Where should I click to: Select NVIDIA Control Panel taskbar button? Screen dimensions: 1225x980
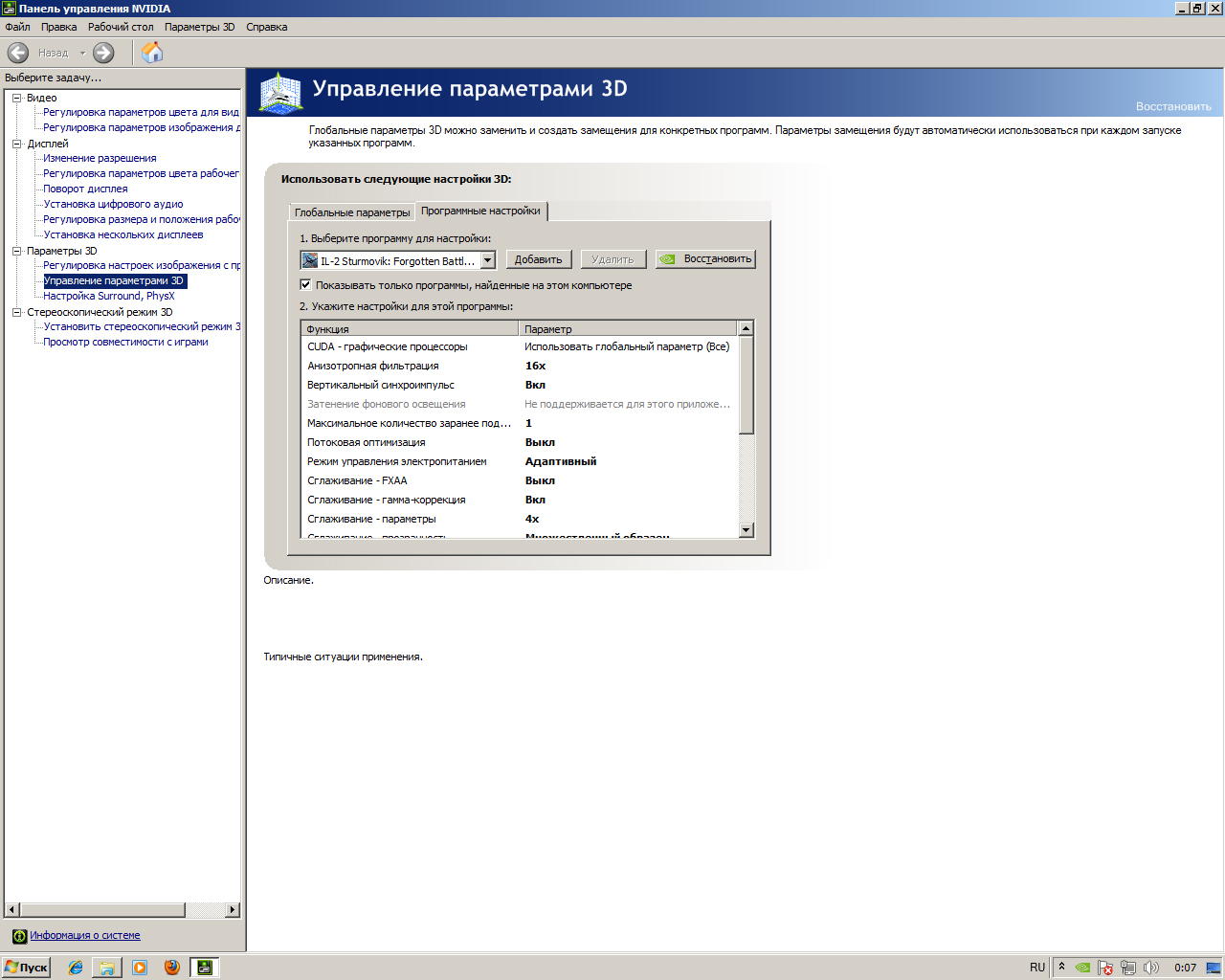[x=205, y=968]
